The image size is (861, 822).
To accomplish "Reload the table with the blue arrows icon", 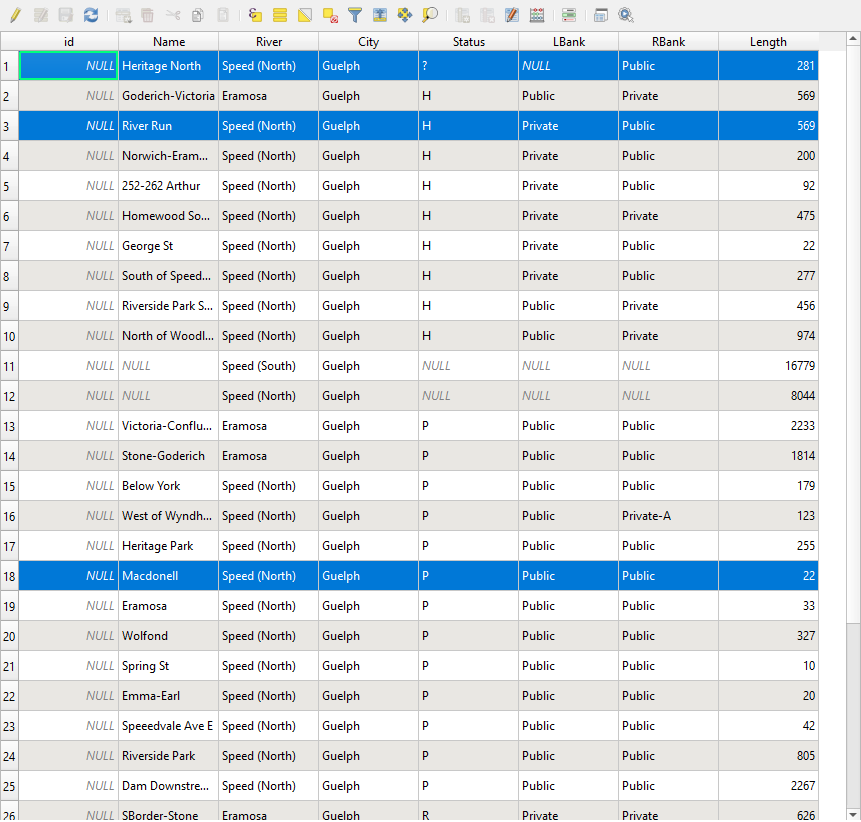I will click(x=91, y=15).
